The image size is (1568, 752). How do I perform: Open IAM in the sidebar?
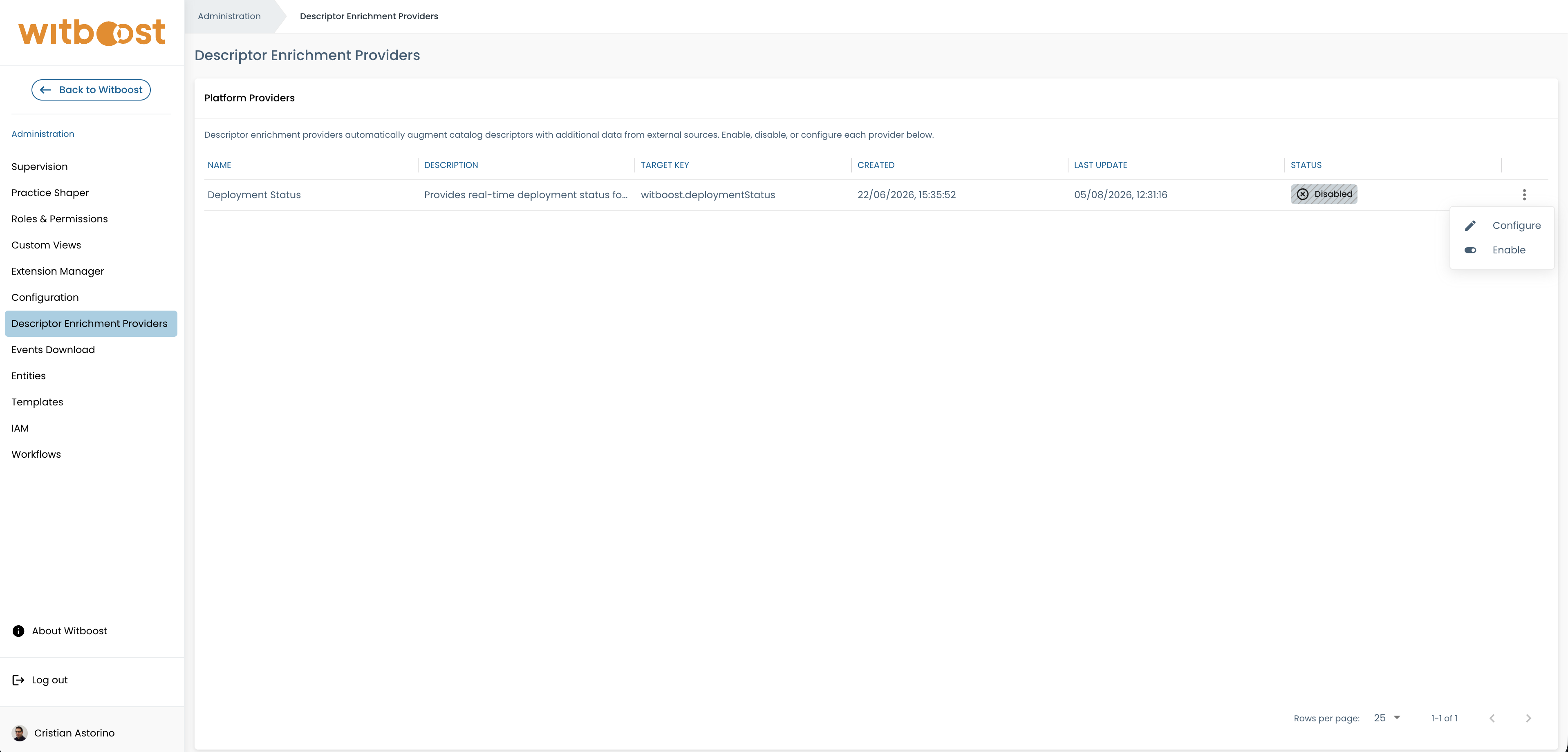(x=20, y=428)
